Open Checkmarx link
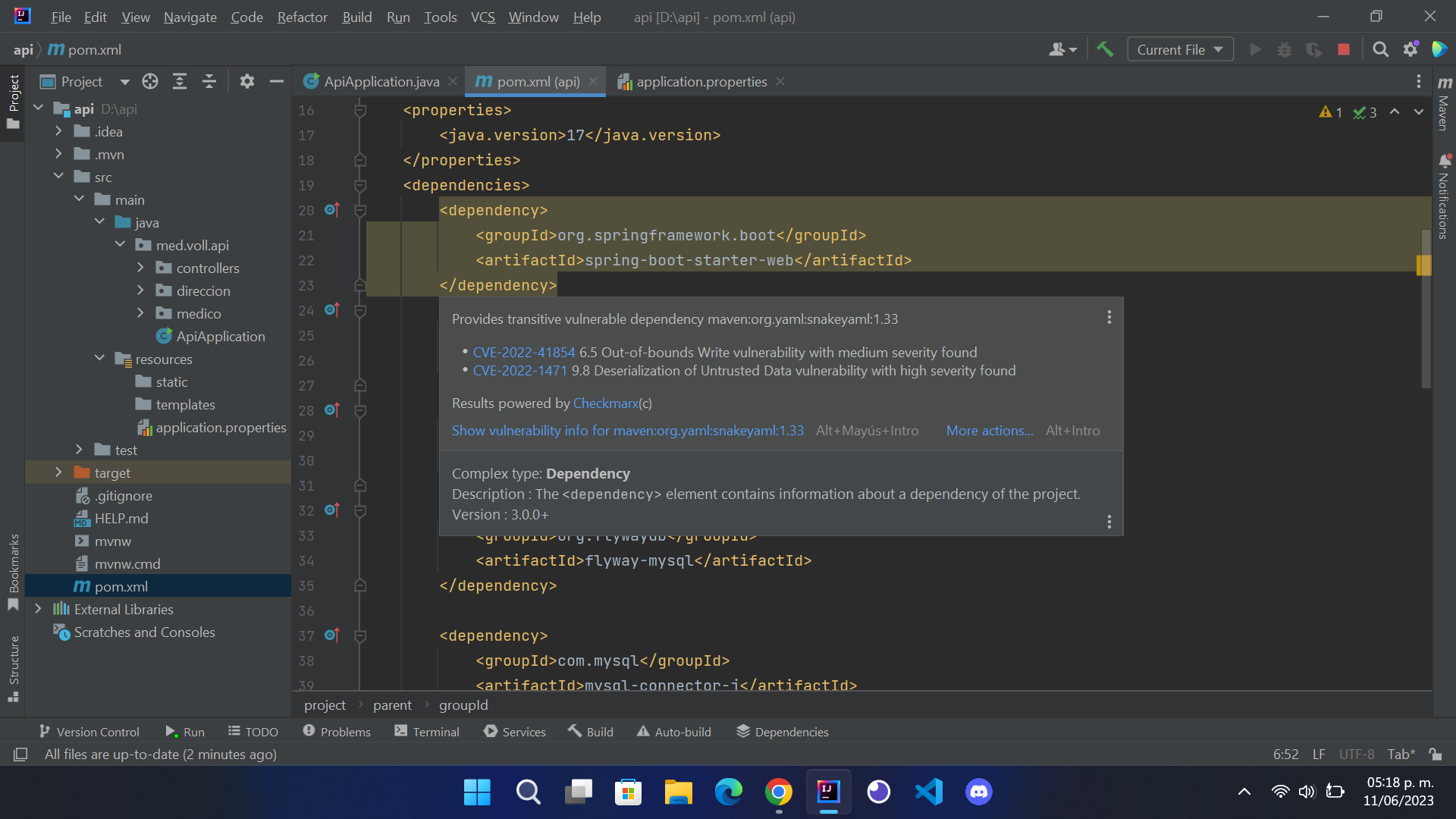The width and height of the screenshot is (1456, 819). point(606,403)
